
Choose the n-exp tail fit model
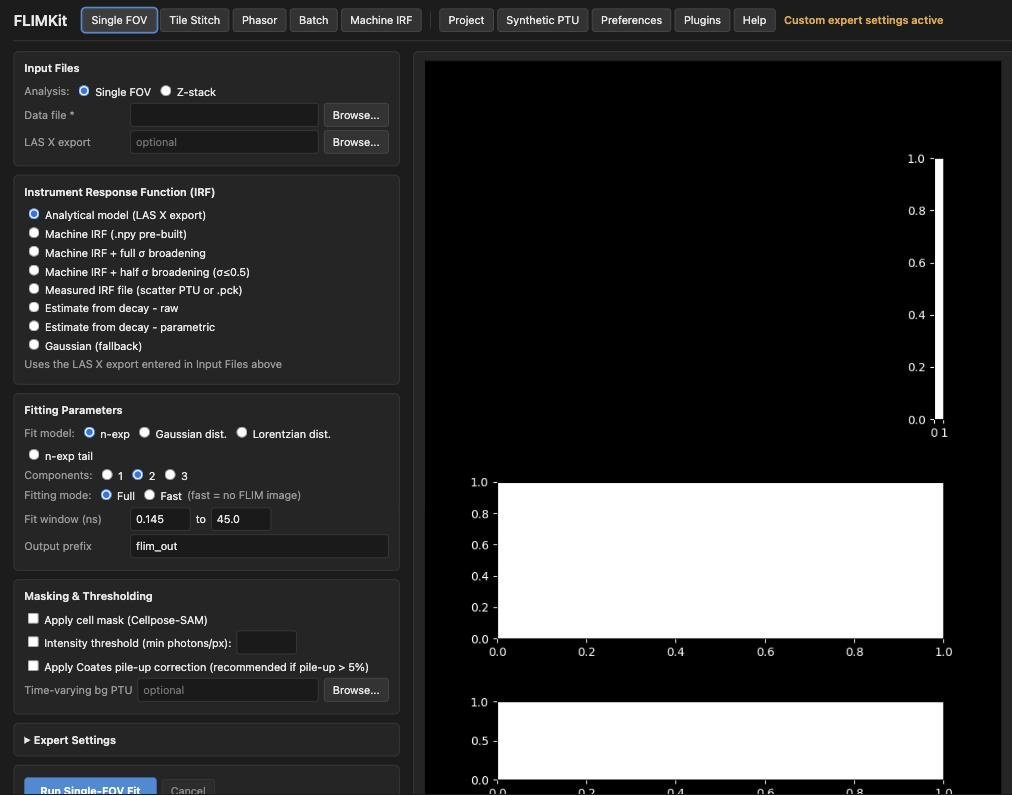point(34,455)
